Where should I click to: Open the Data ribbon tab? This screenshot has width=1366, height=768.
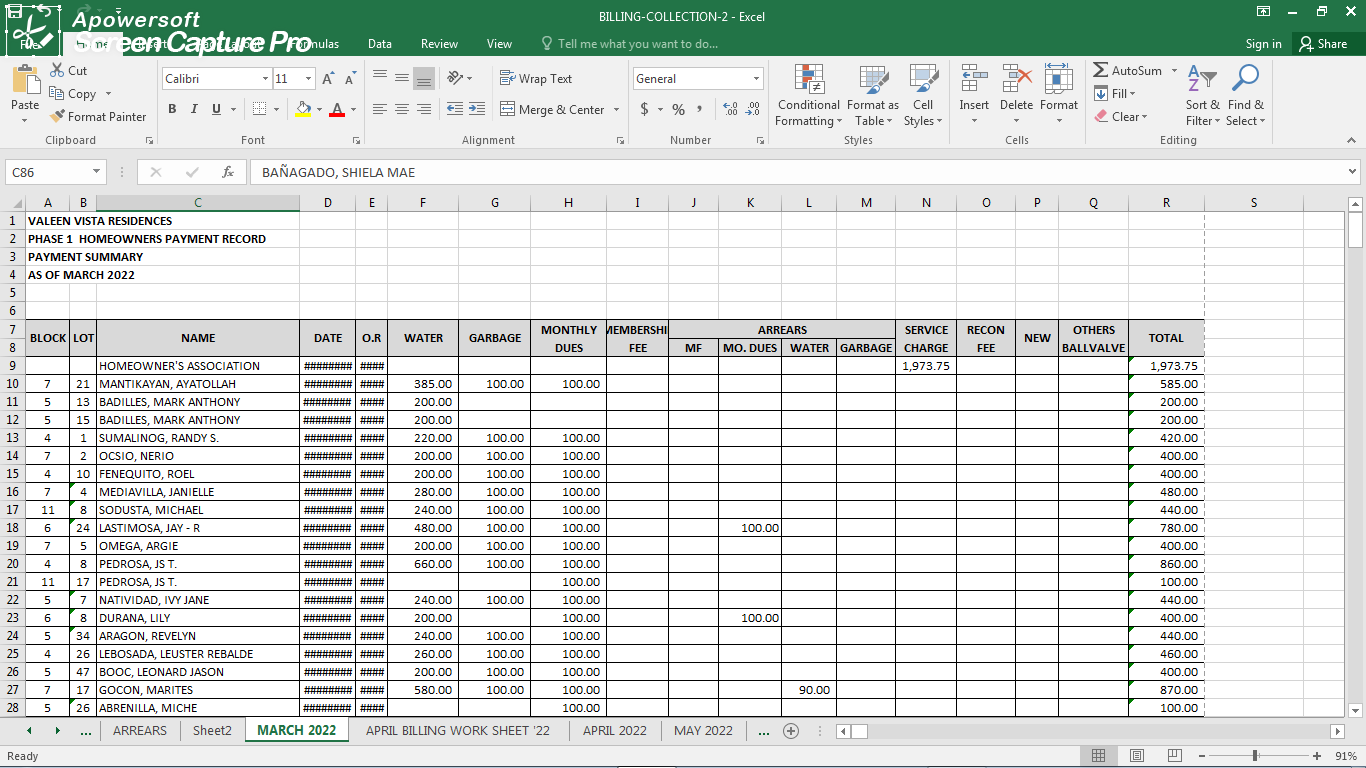(x=380, y=44)
